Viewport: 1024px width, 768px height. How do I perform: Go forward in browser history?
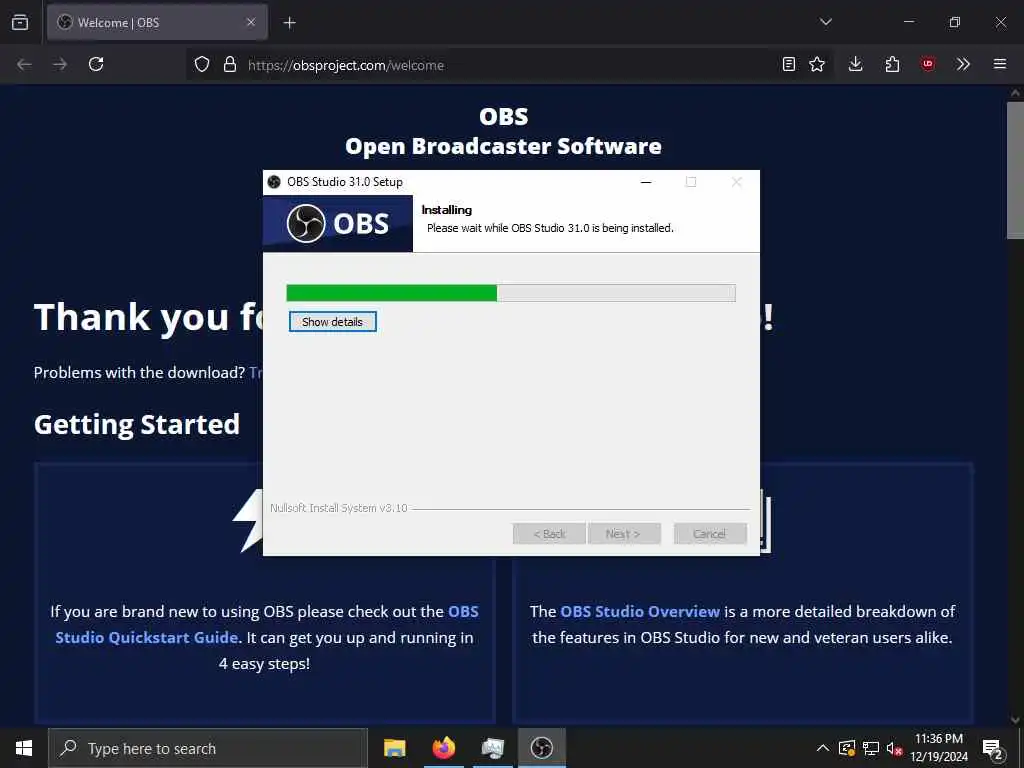click(x=60, y=64)
